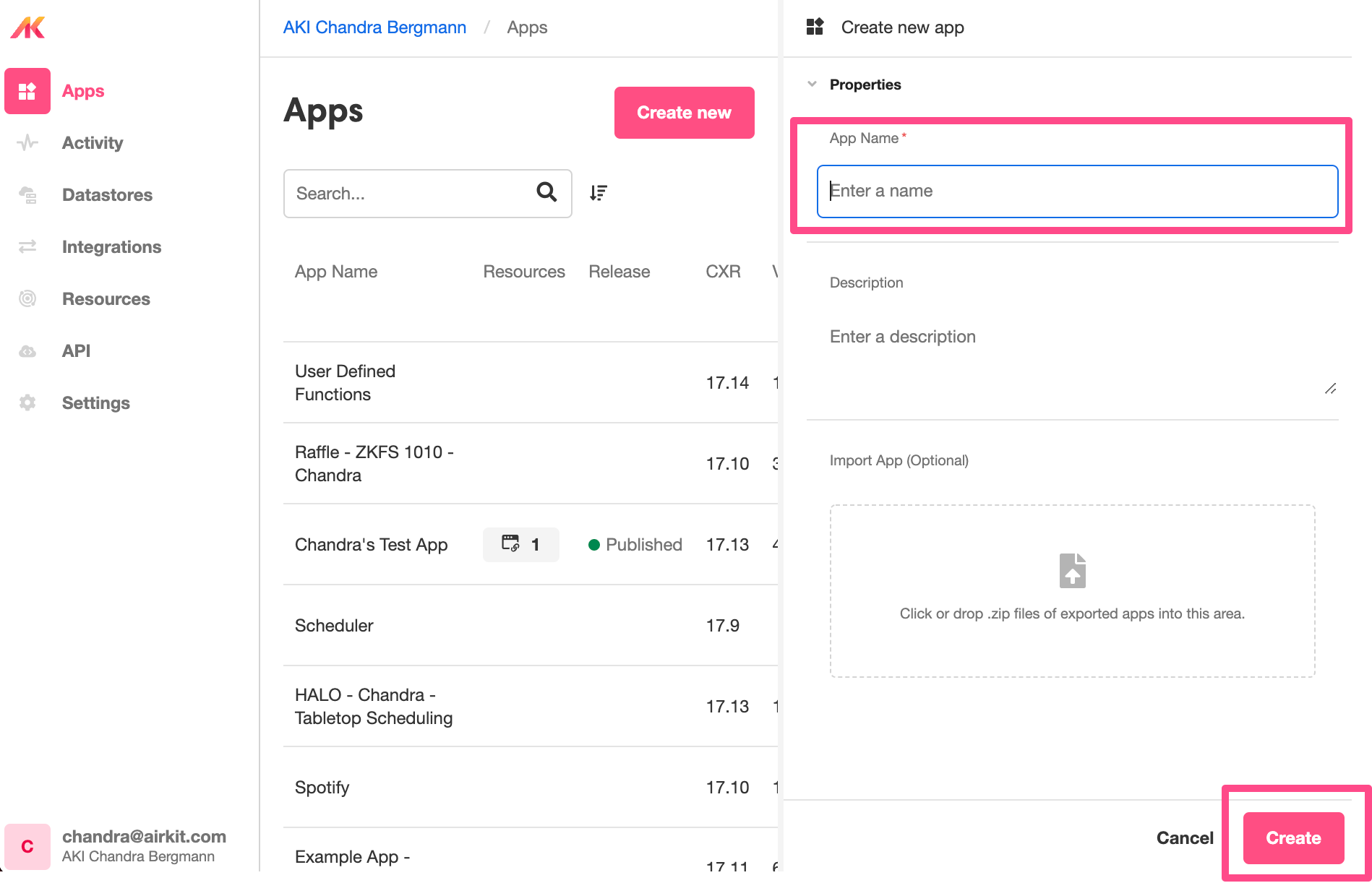Grab the description resize handle
The width and height of the screenshot is (1372, 883).
[1330, 389]
